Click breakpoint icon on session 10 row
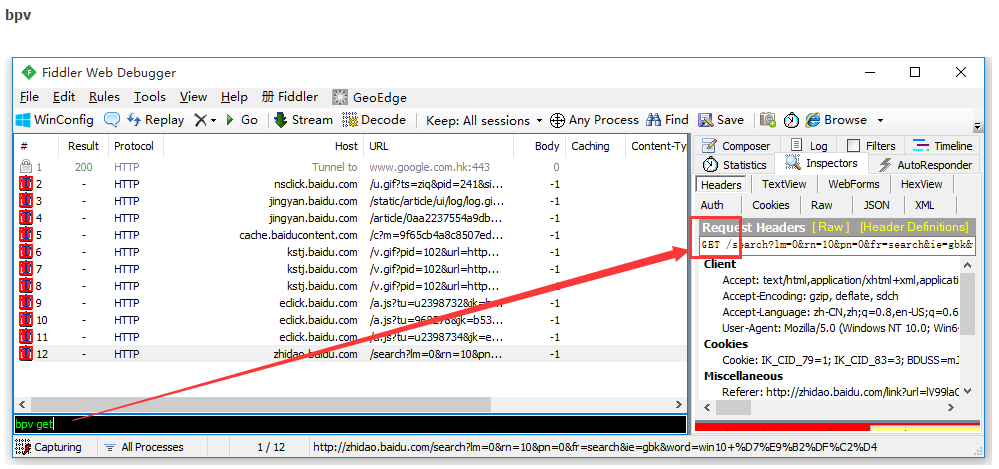The width and height of the screenshot is (999, 469). [x=26, y=319]
